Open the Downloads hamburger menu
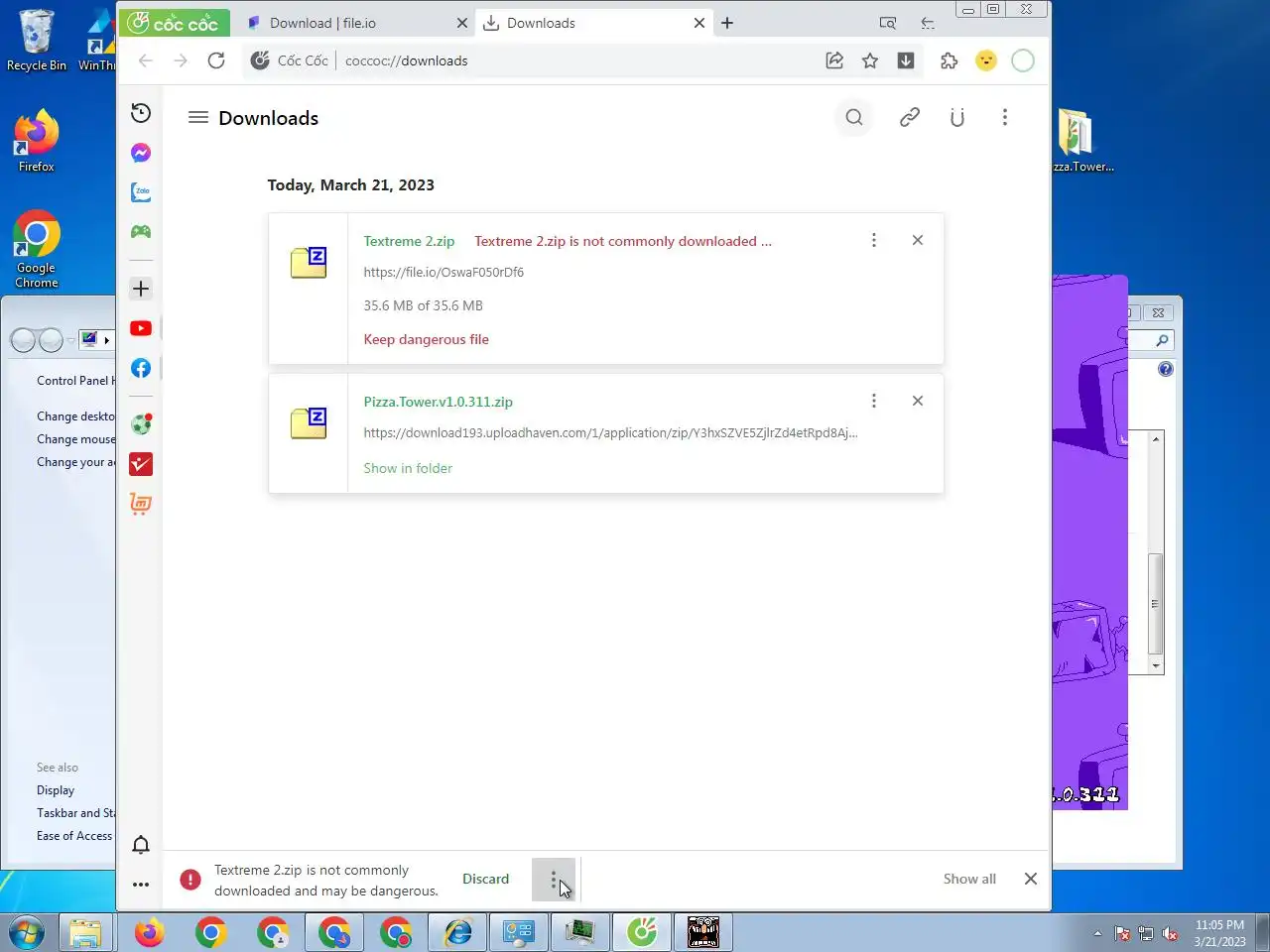Image resolution: width=1270 pixels, height=952 pixels. tap(198, 118)
